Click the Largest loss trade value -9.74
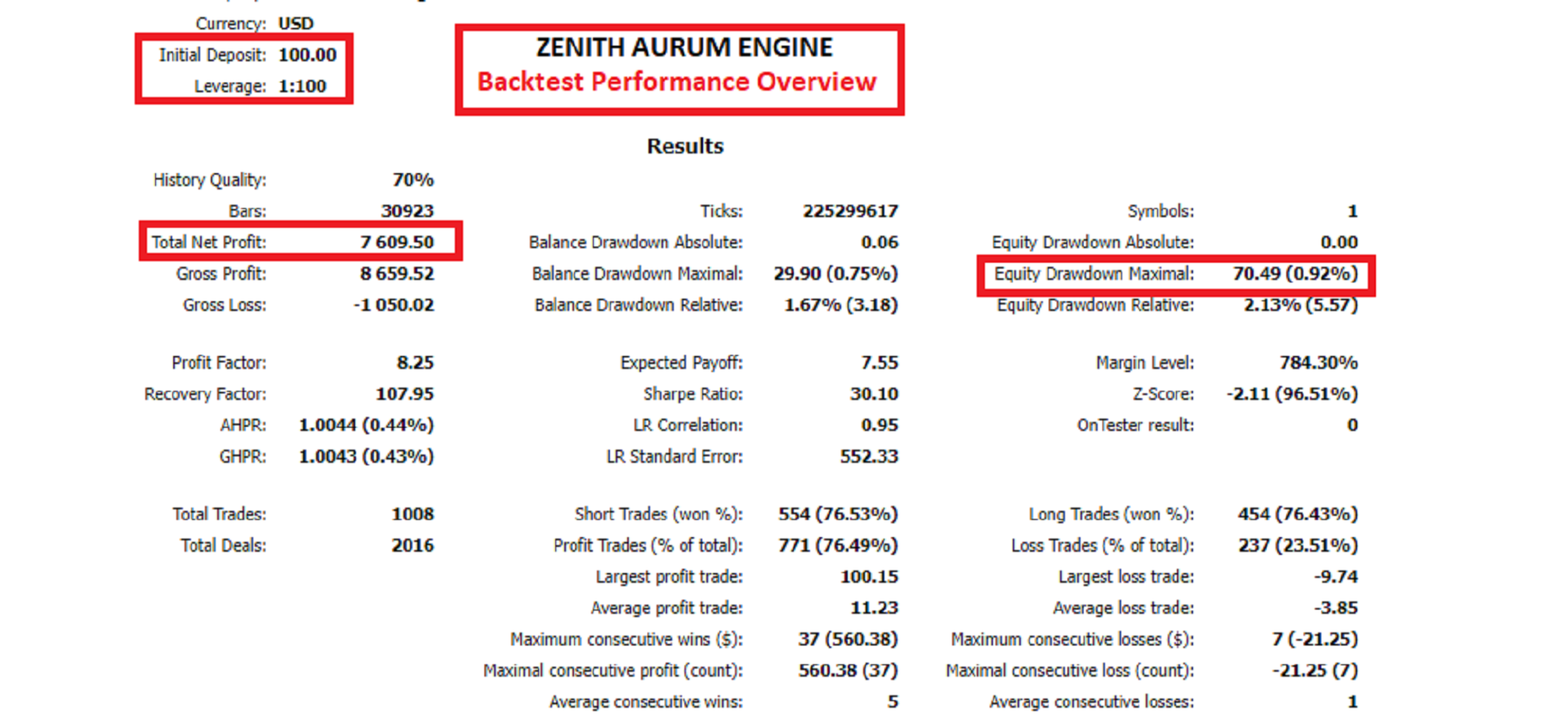The width and height of the screenshot is (1568, 728). 1335,576
